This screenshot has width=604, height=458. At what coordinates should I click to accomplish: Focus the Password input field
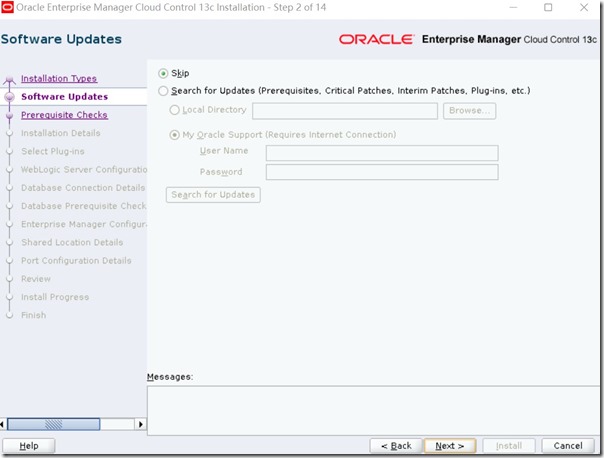(382, 172)
